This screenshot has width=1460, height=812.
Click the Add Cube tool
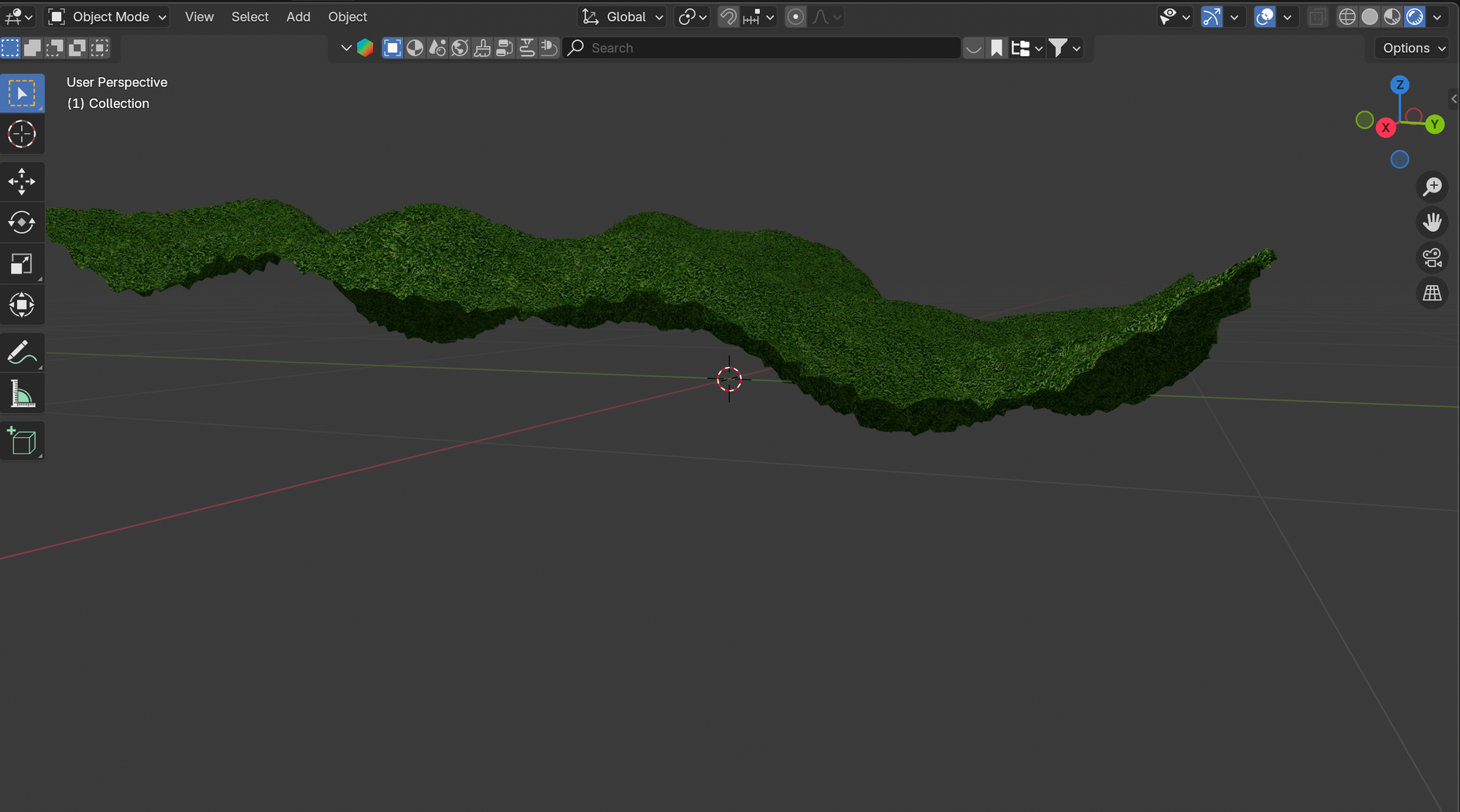click(x=22, y=441)
